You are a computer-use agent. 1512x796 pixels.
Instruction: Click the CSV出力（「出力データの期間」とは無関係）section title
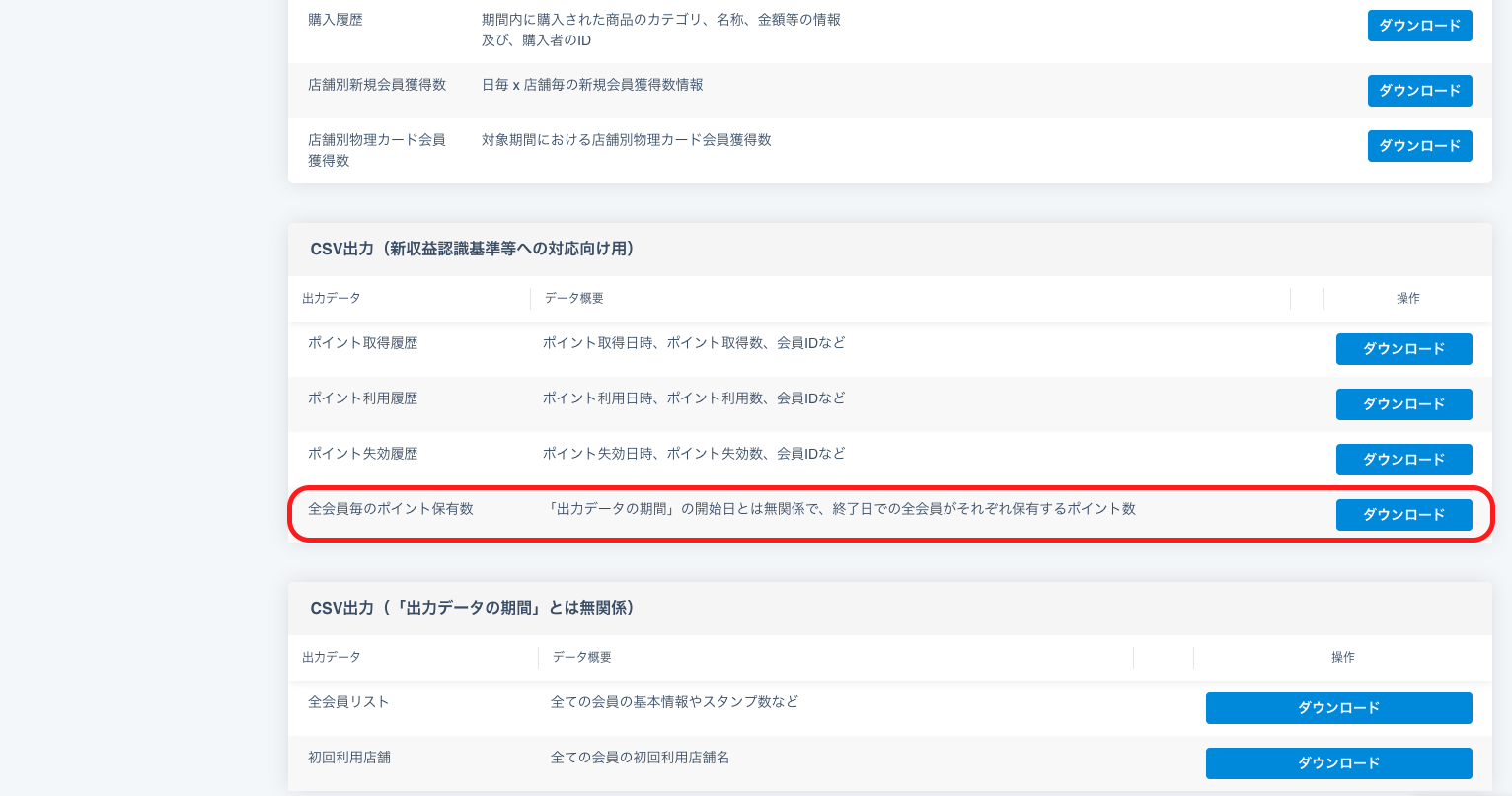pyautogui.click(x=472, y=608)
